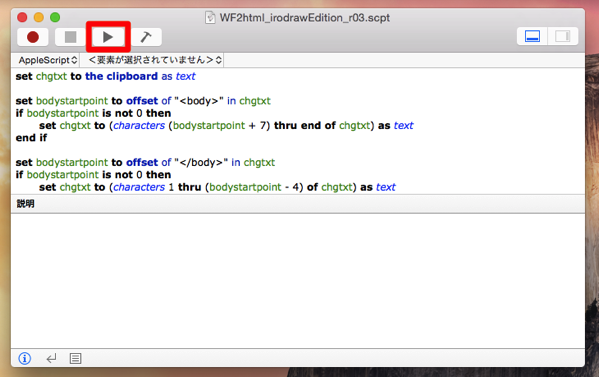599x377 pixels.
Task: Open the element selection popup menu
Action: [155, 60]
